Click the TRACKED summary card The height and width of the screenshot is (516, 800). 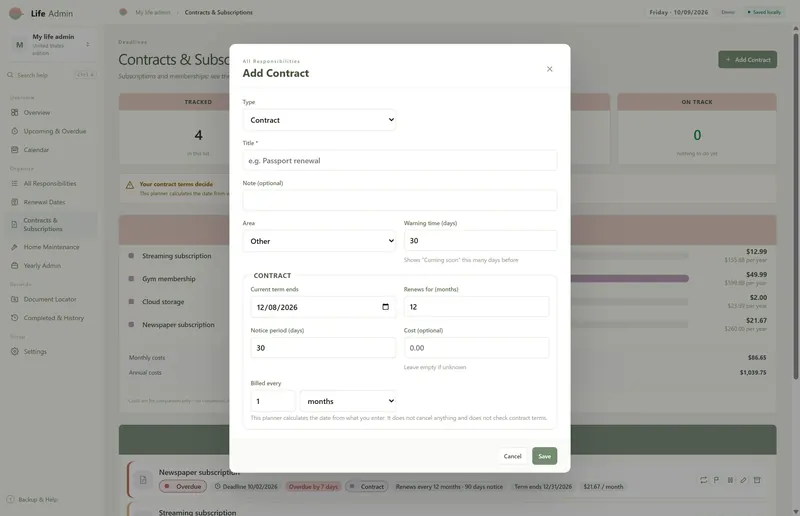tap(173, 129)
